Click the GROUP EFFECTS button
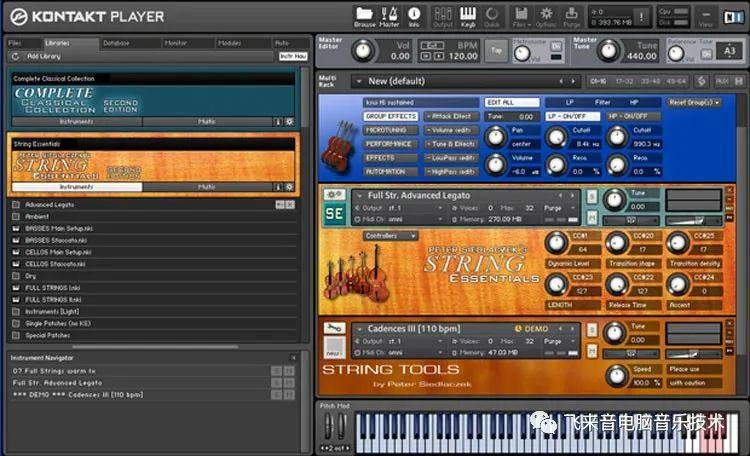This screenshot has width=750, height=456. [x=391, y=116]
